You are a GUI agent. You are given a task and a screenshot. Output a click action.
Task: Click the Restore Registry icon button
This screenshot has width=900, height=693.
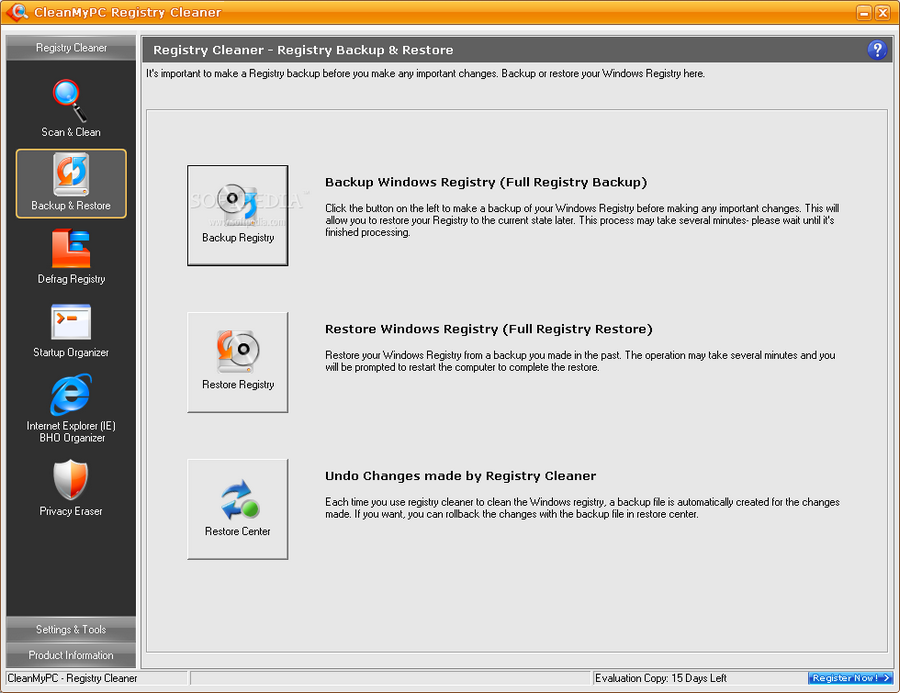pos(237,362)
